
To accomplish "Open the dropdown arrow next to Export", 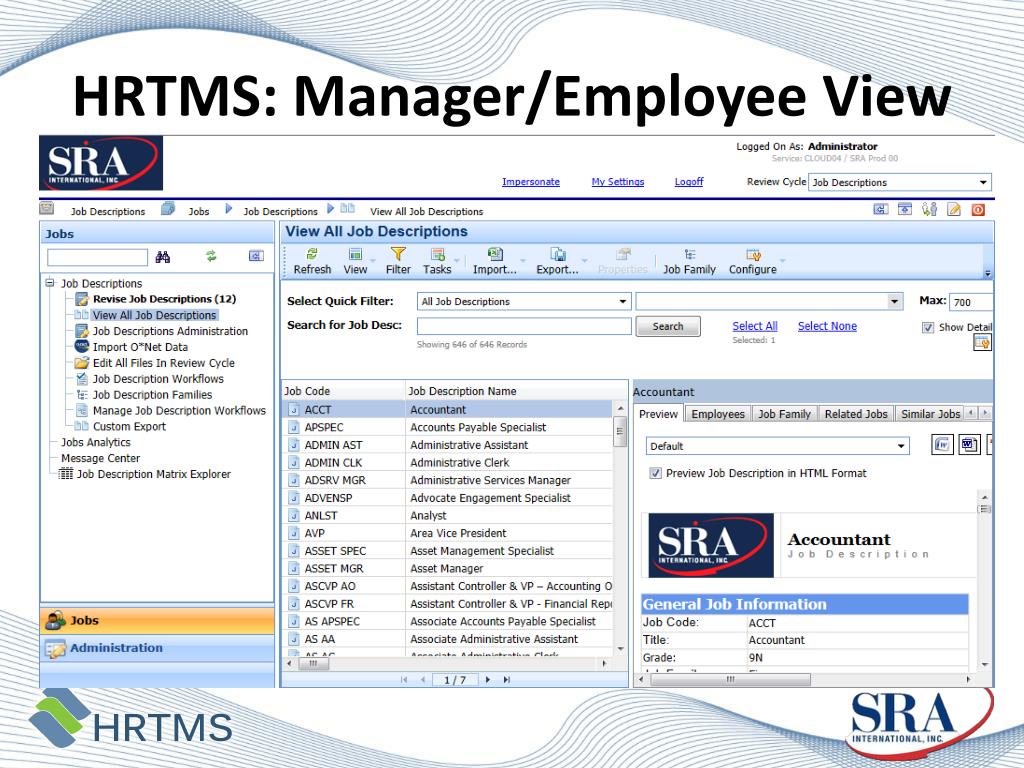I will pyautogui.click(x=584, y=261).
